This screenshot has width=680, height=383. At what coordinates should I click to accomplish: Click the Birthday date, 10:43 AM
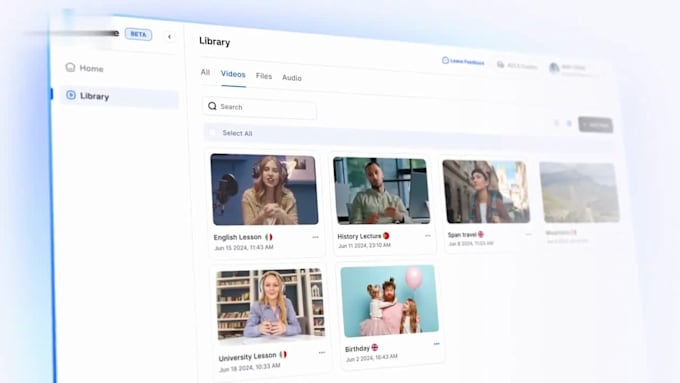pyautogui.click(x=372, y=358)
